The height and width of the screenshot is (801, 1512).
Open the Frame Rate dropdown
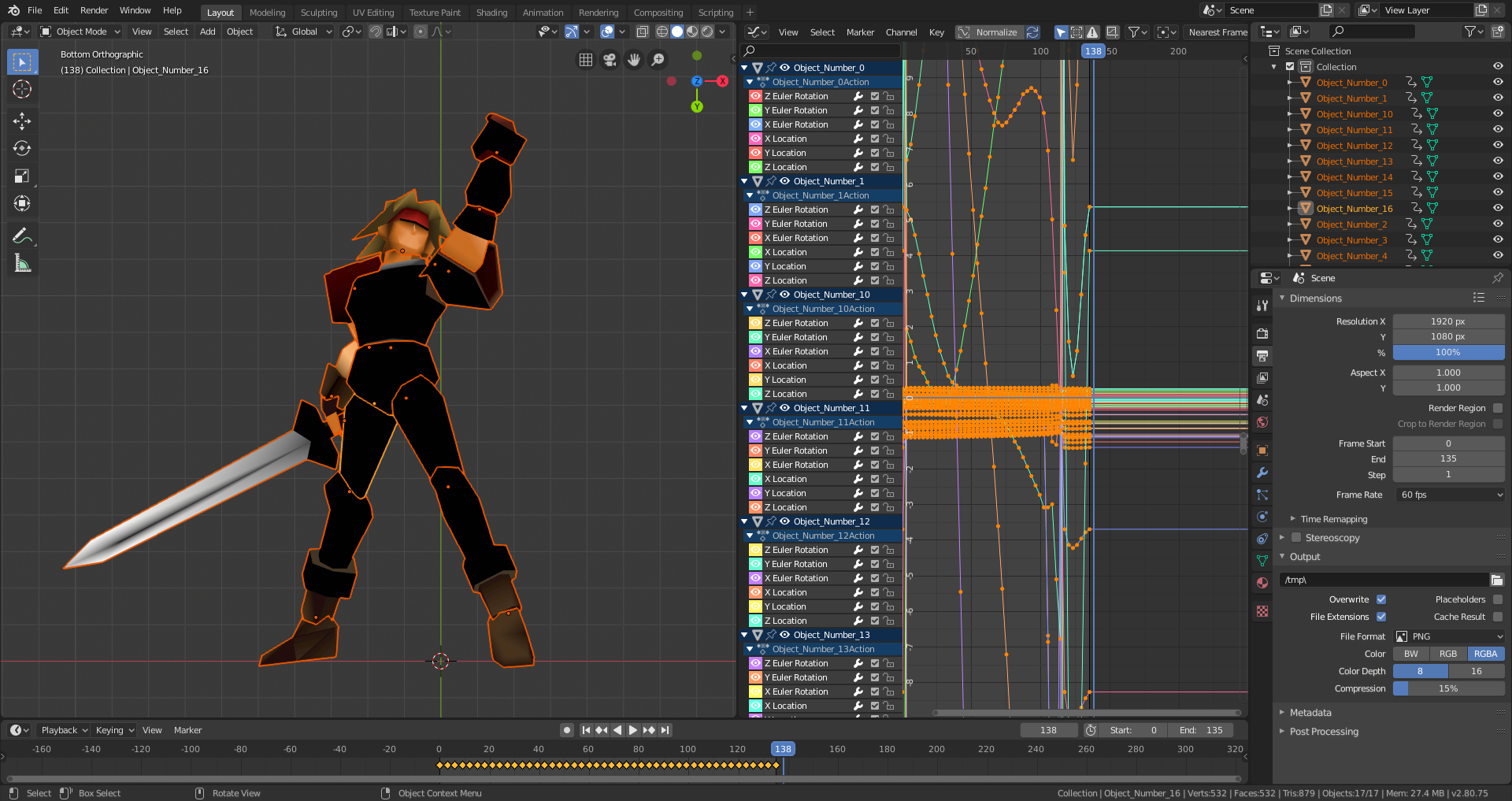coord(1449,495)
